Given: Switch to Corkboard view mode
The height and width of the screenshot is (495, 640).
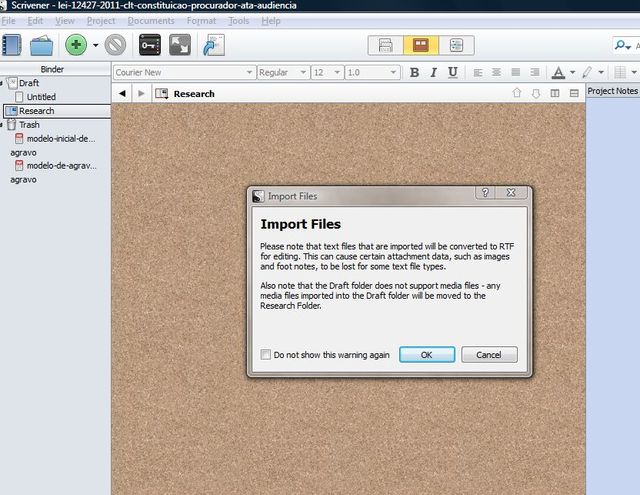Looking at the screenshot, I should 421,45.
